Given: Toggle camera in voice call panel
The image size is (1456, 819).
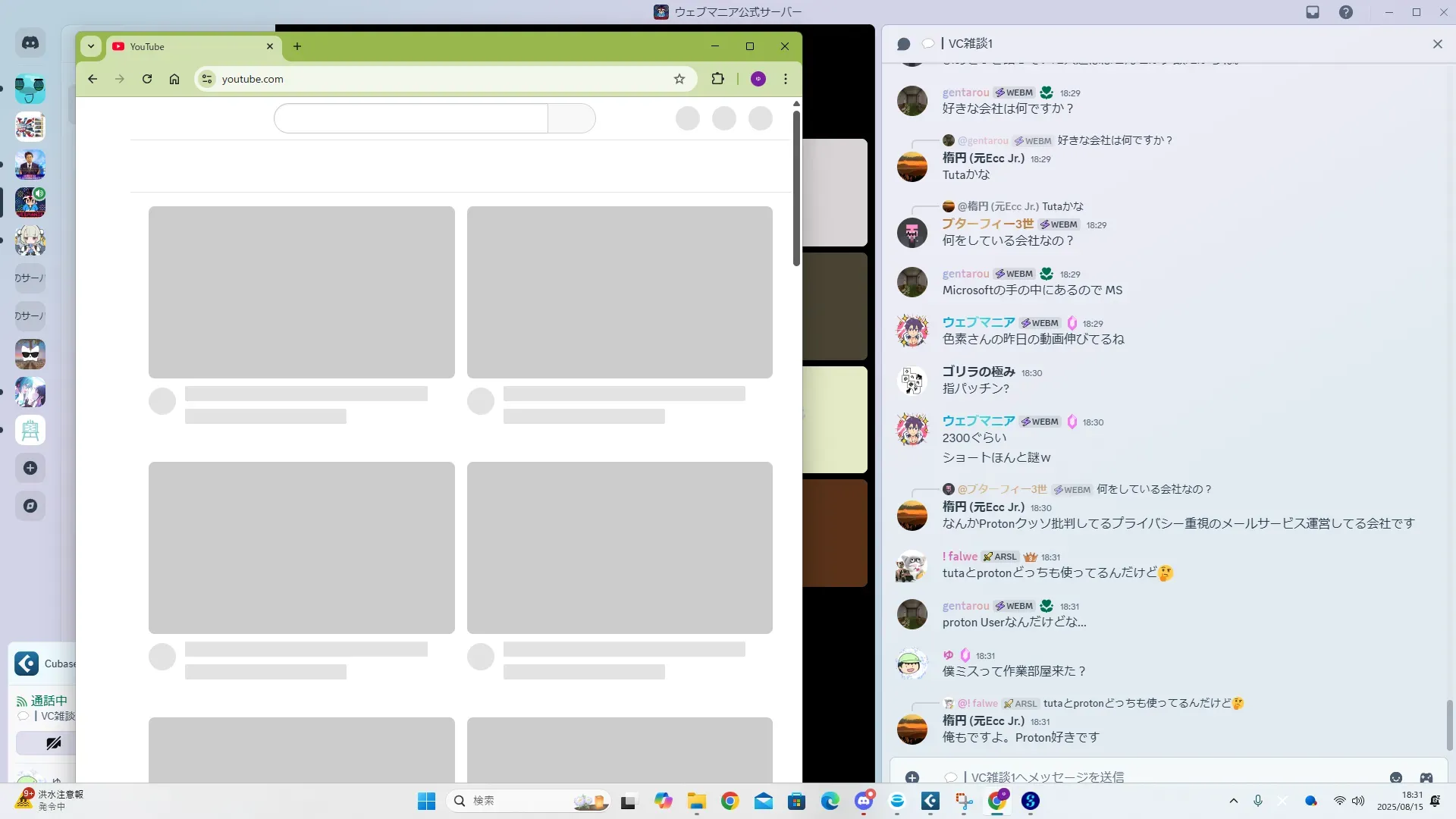Looking at the screenshot, I should coord(53,743).
